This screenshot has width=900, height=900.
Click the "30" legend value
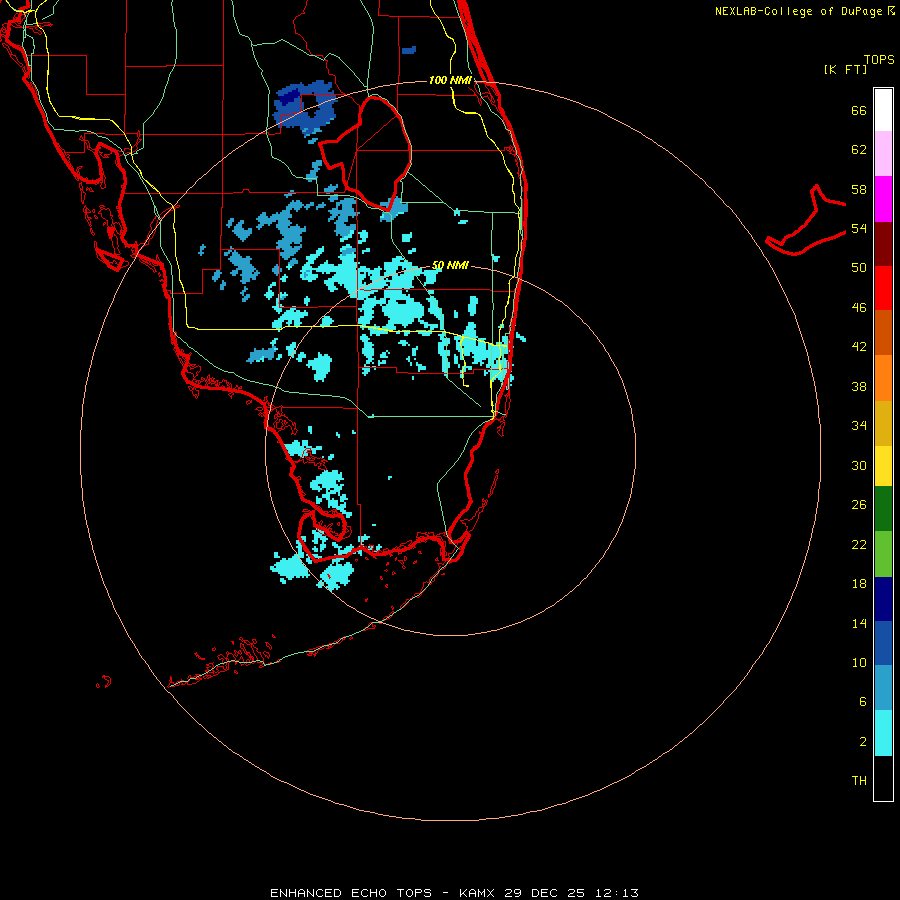(859, 465)
